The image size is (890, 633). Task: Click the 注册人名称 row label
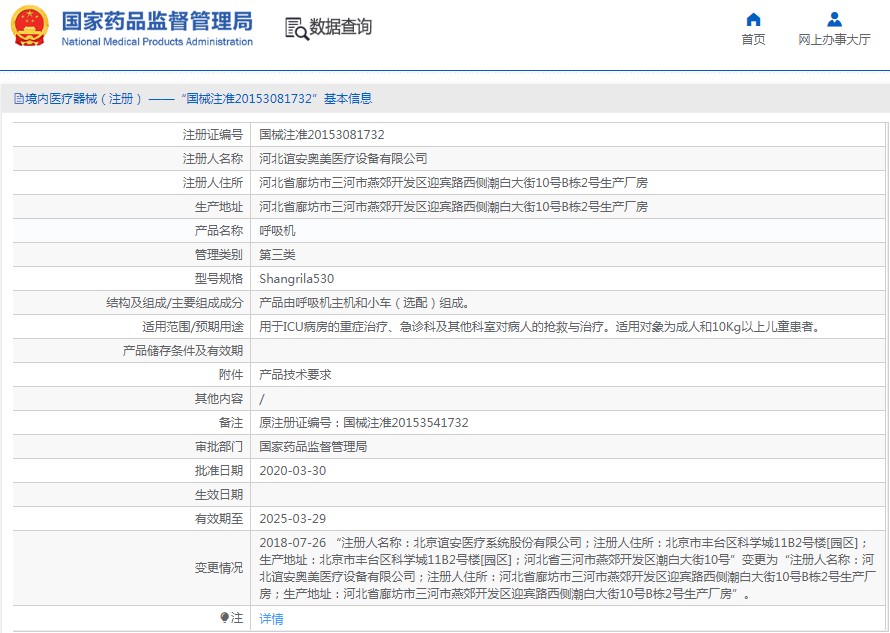(x=213, y=159)
